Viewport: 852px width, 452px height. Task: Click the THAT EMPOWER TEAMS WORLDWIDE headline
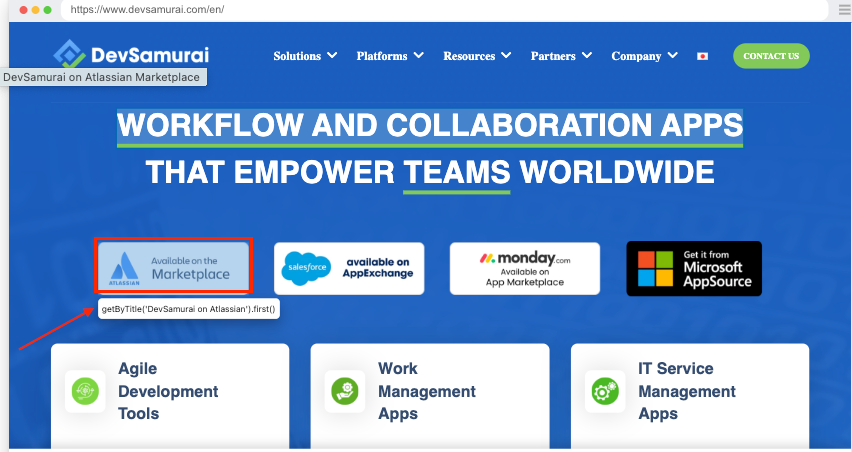point(430,172)
